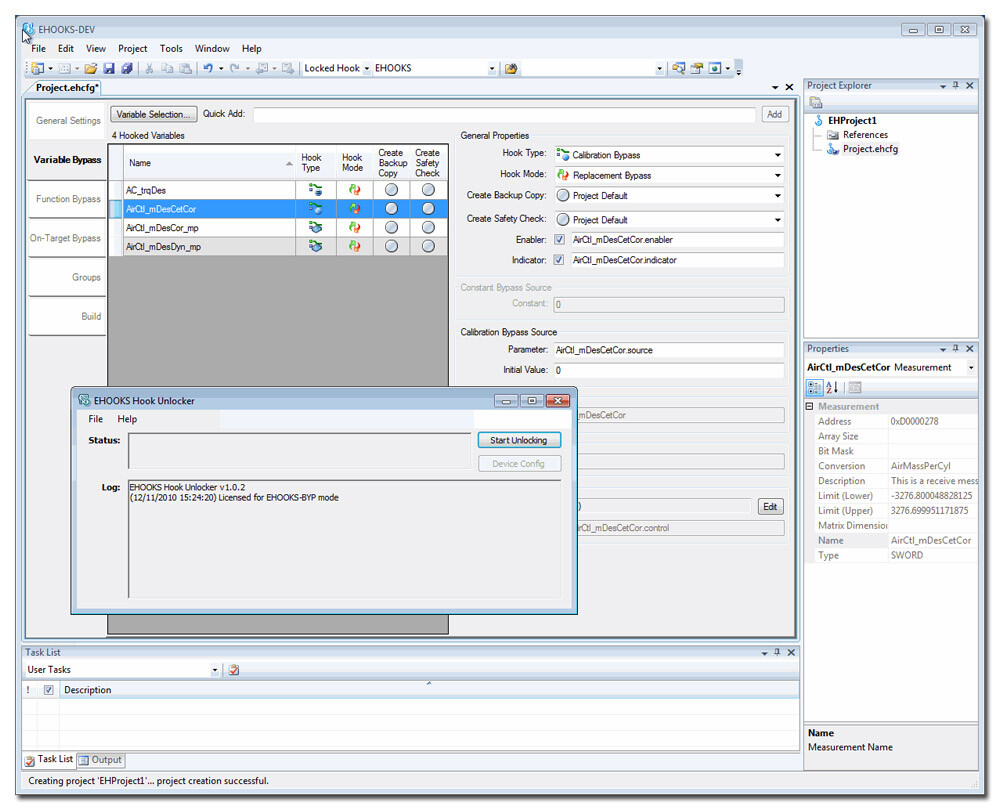Switch to the Output tab
This screenshot has width=1000, height=810.
[x=101, y=760]
